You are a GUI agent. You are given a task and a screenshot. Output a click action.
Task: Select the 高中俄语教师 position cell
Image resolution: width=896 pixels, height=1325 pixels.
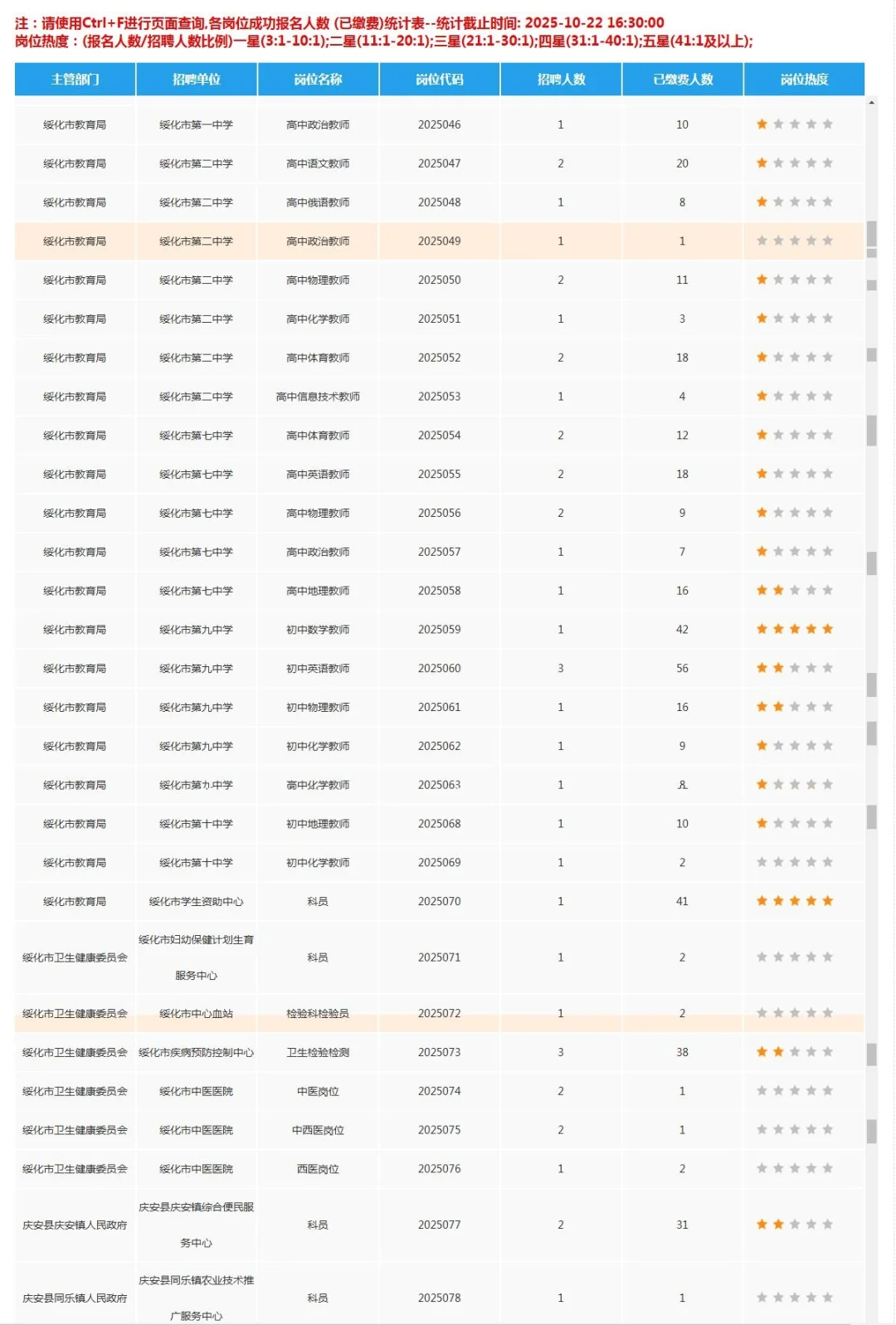(318, 202)
